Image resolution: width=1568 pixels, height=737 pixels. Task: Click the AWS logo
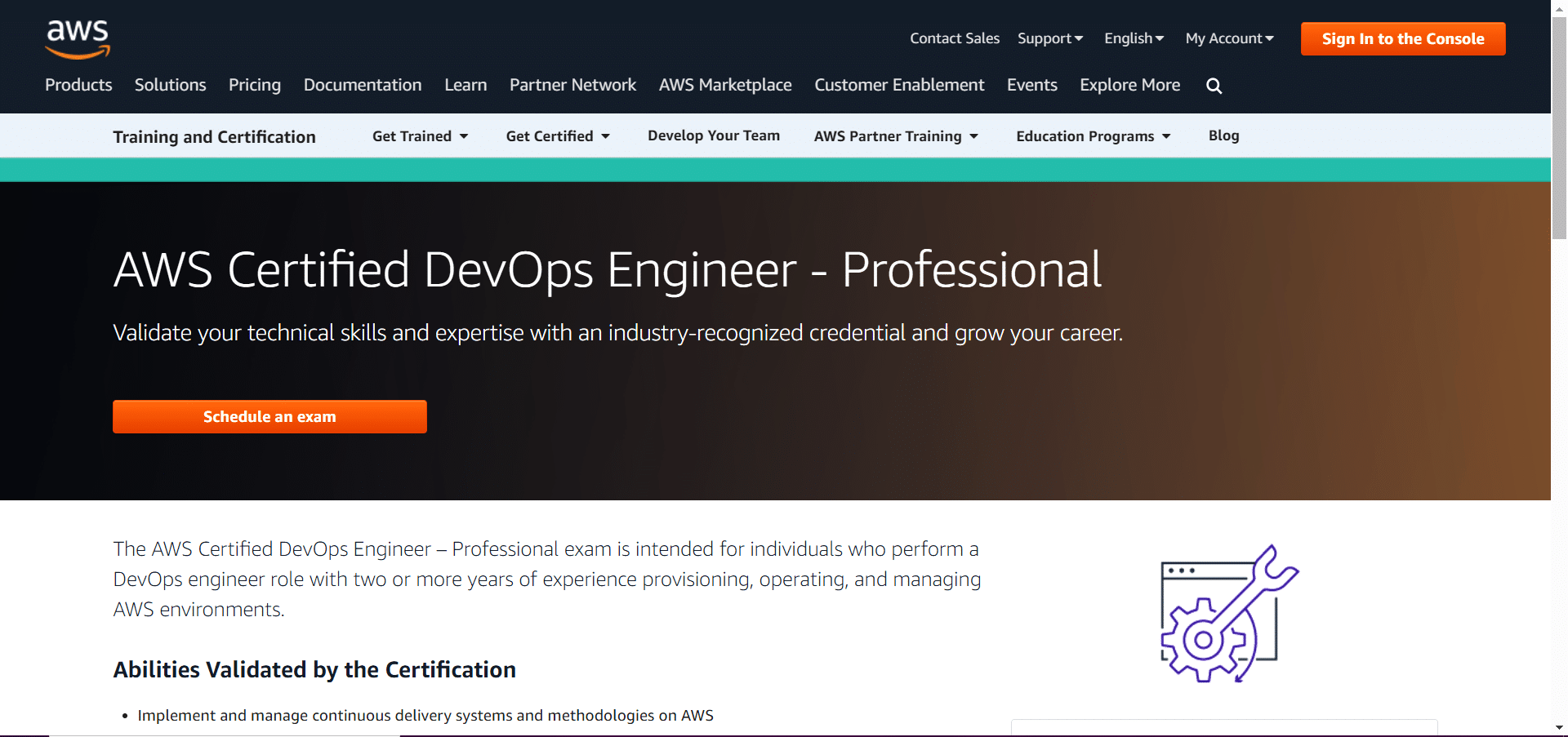78,39
